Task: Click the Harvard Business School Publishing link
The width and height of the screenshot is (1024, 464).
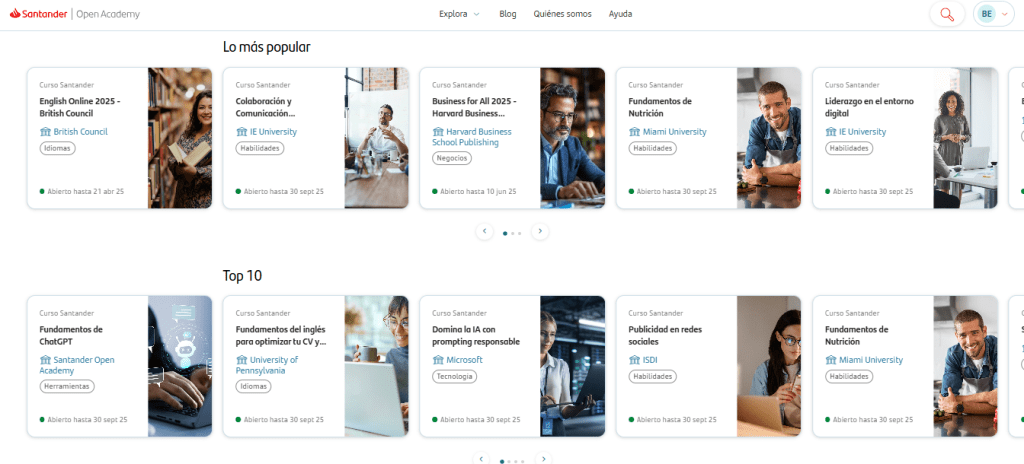Action: 471,137
